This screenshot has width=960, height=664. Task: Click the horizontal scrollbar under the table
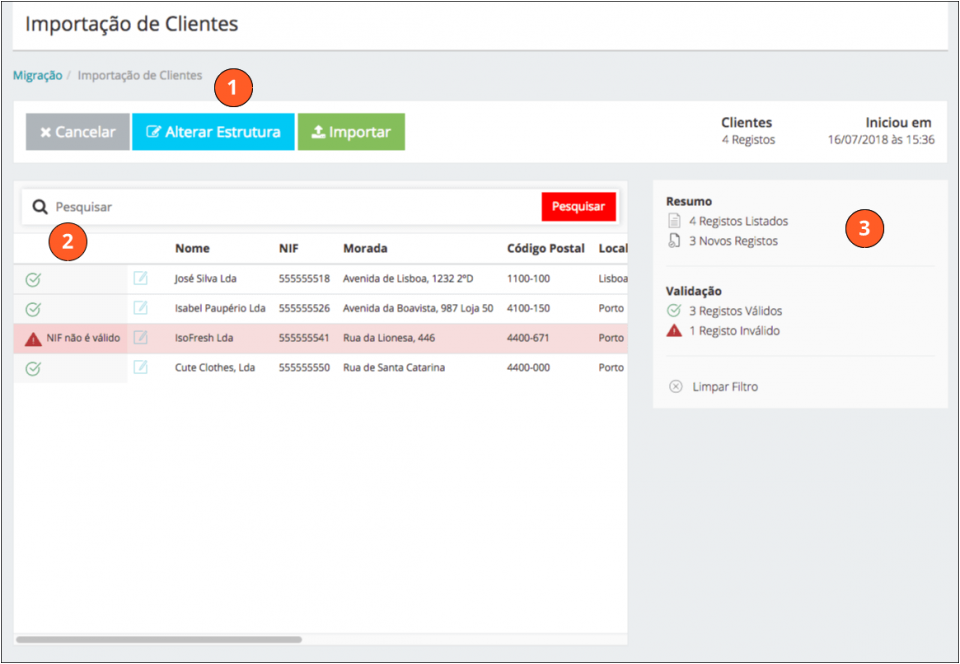(159, 638)
